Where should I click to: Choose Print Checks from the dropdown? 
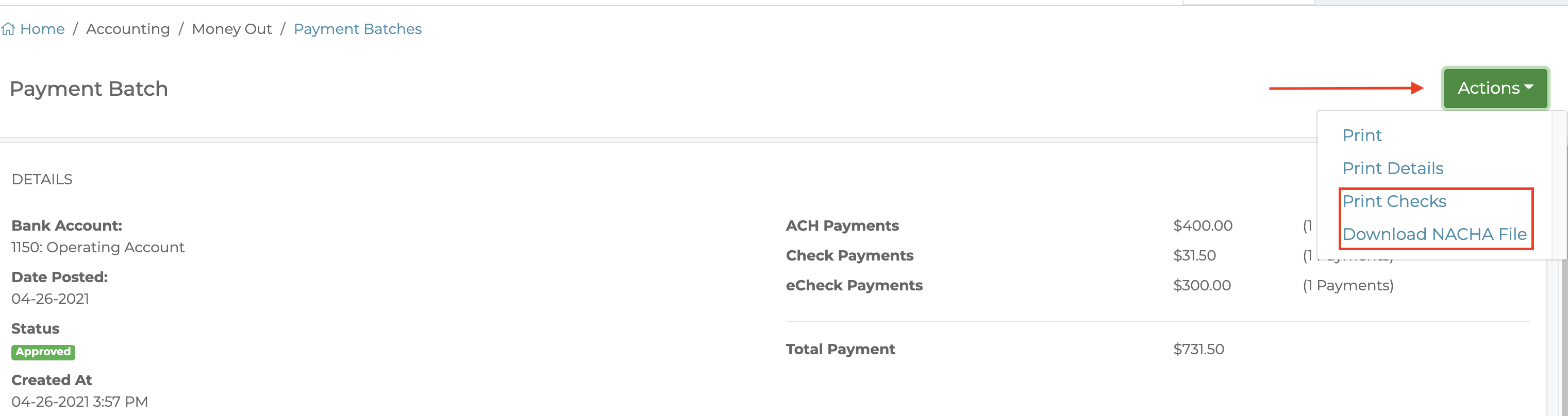tap(1394, 201)
